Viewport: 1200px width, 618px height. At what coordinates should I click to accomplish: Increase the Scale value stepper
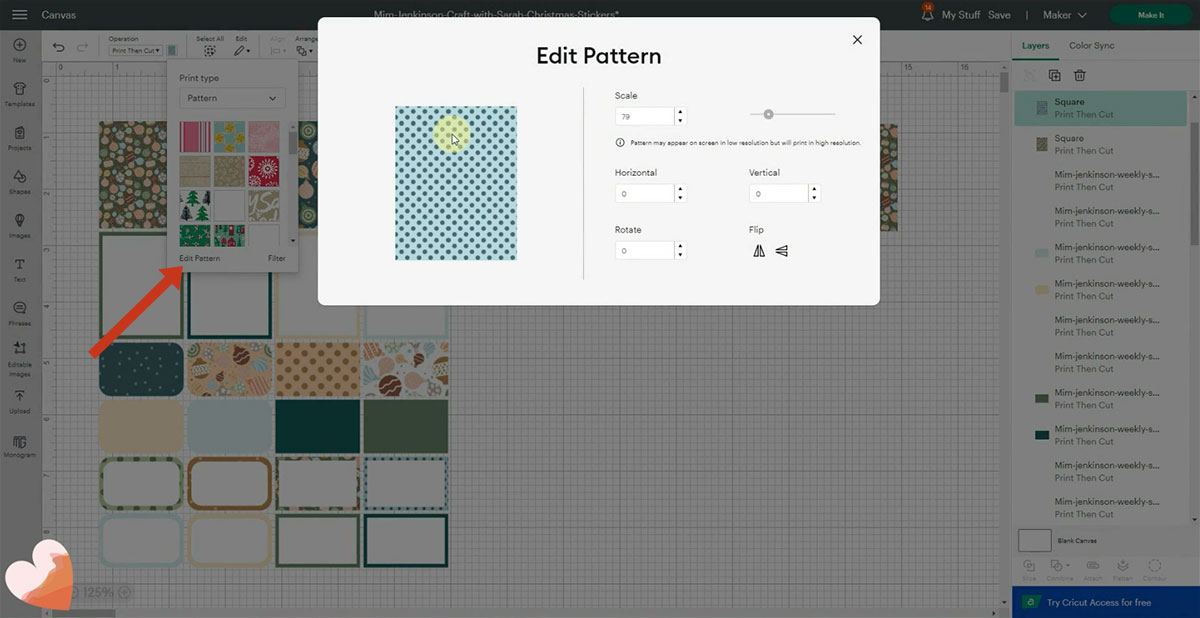pyautogui.click(x=680, y=111)
